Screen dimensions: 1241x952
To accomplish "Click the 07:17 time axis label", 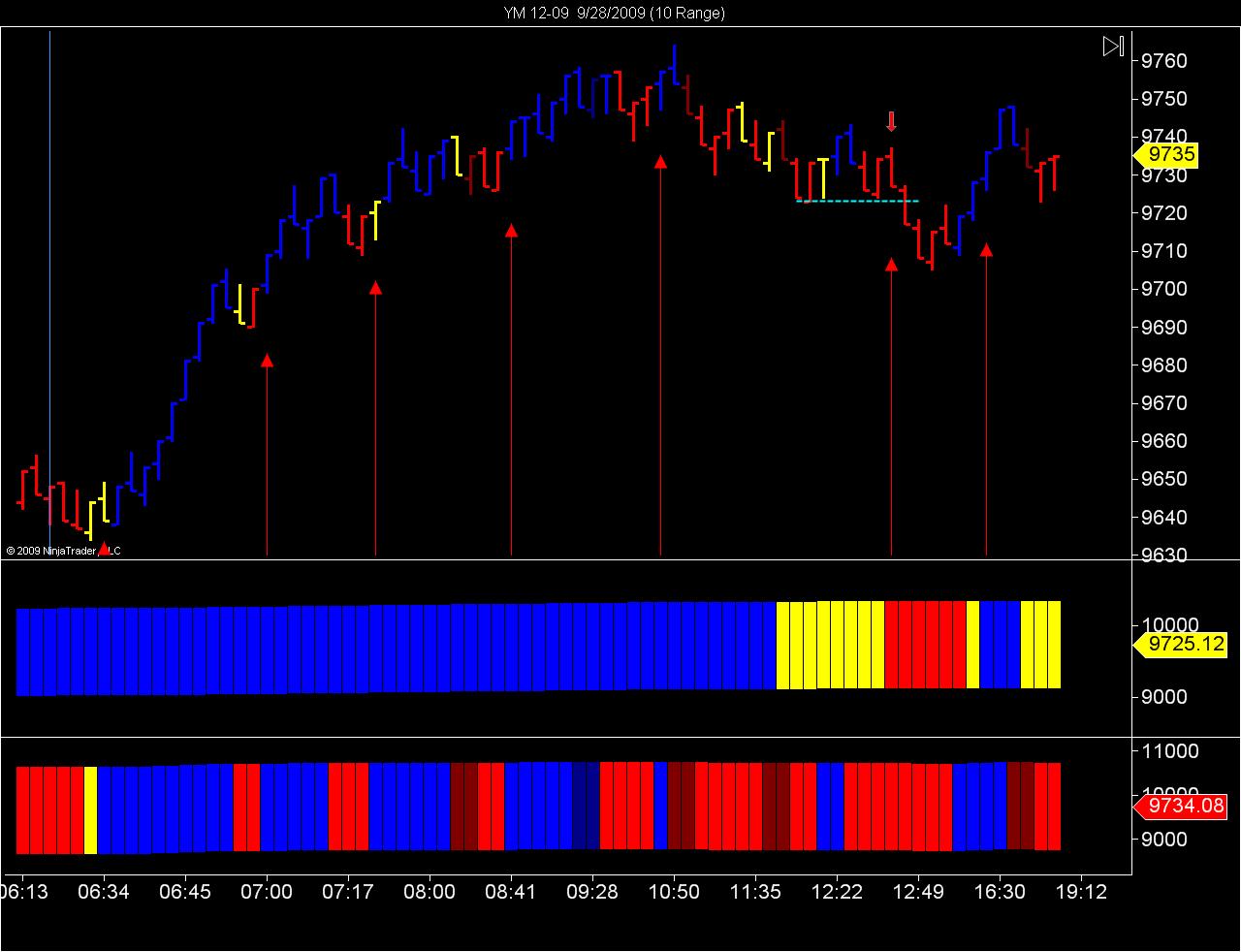I will [x=348, y=892].
